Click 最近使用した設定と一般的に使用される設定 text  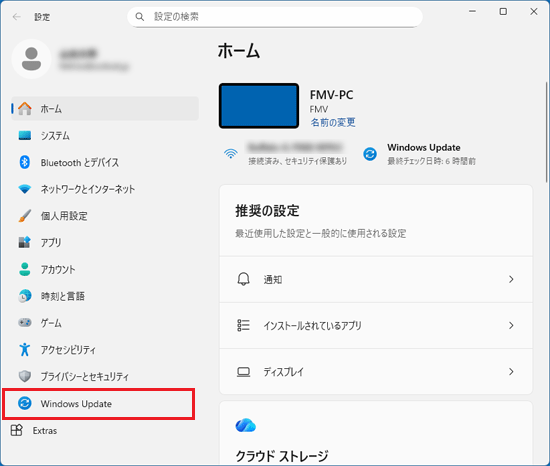(x=321, y=234)
